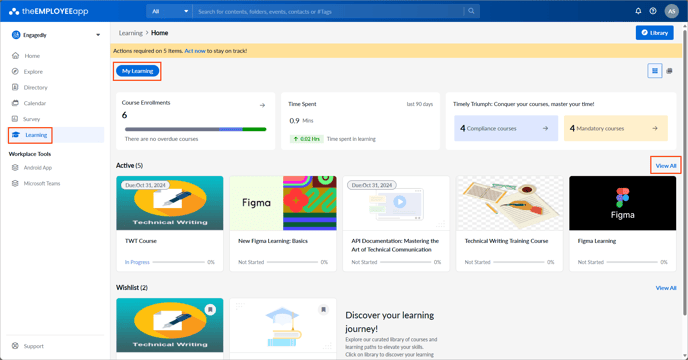Open Microsoft Teams workplace tool
This screenshot has height=360, width=688.
42,184
